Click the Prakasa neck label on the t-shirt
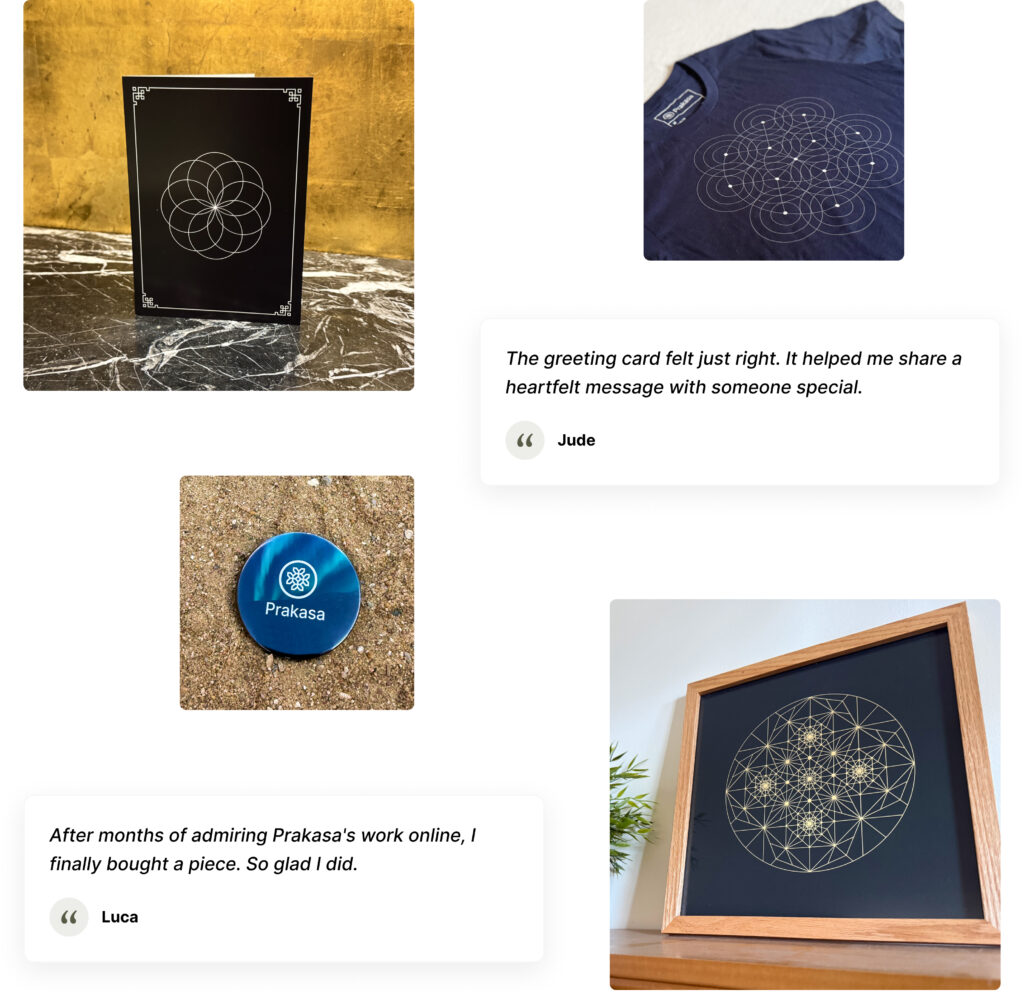The width and height of the screenshot is (1024, 994). pos(678,108)
